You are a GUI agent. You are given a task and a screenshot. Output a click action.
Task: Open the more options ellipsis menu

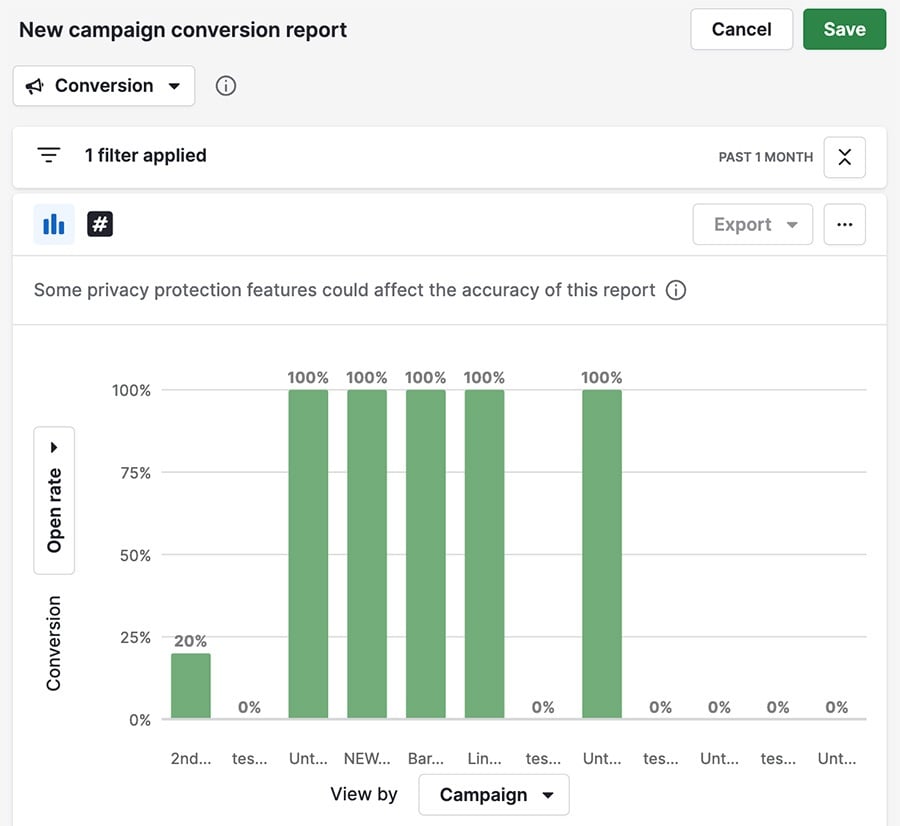(845, 224)
